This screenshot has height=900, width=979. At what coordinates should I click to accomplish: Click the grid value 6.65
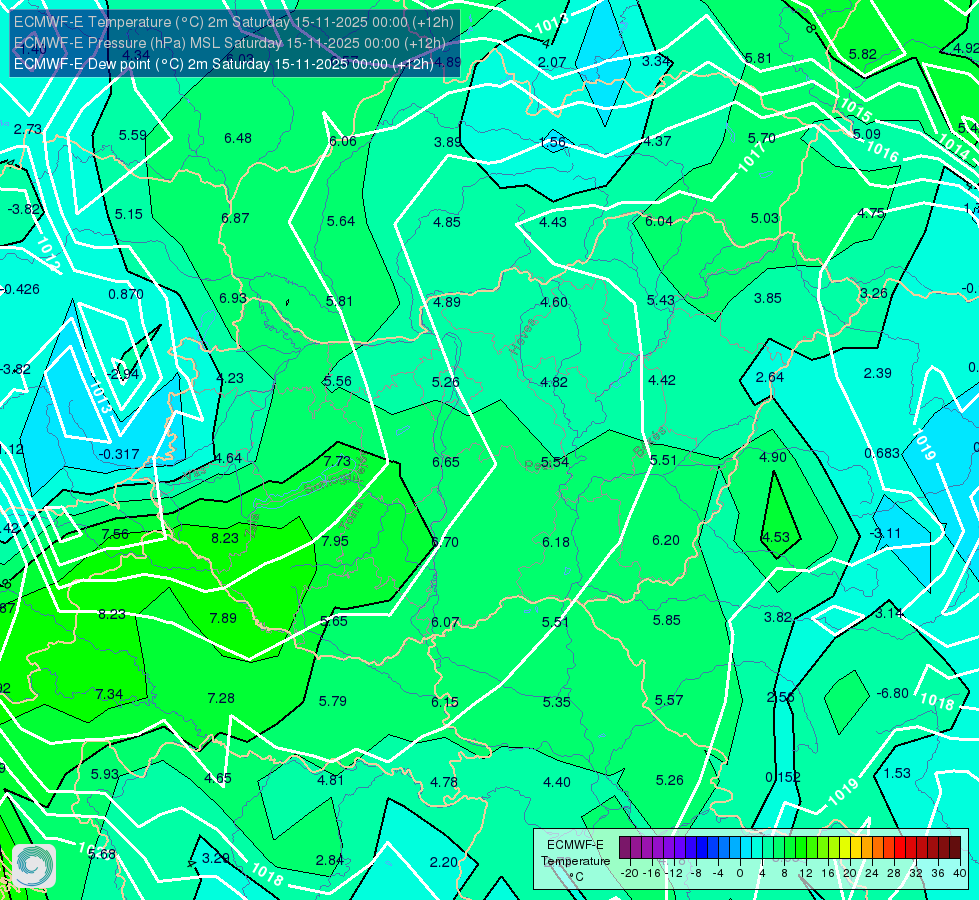[446, 462]
